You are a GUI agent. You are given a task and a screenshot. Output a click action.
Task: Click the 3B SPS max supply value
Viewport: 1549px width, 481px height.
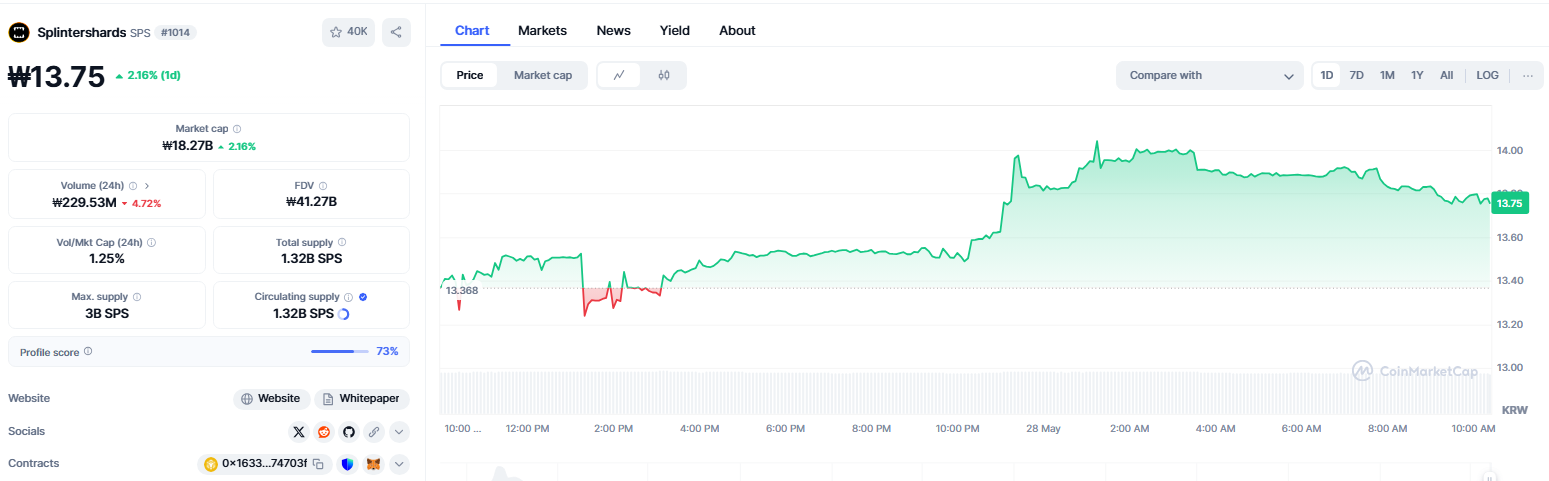coord(107,314)
